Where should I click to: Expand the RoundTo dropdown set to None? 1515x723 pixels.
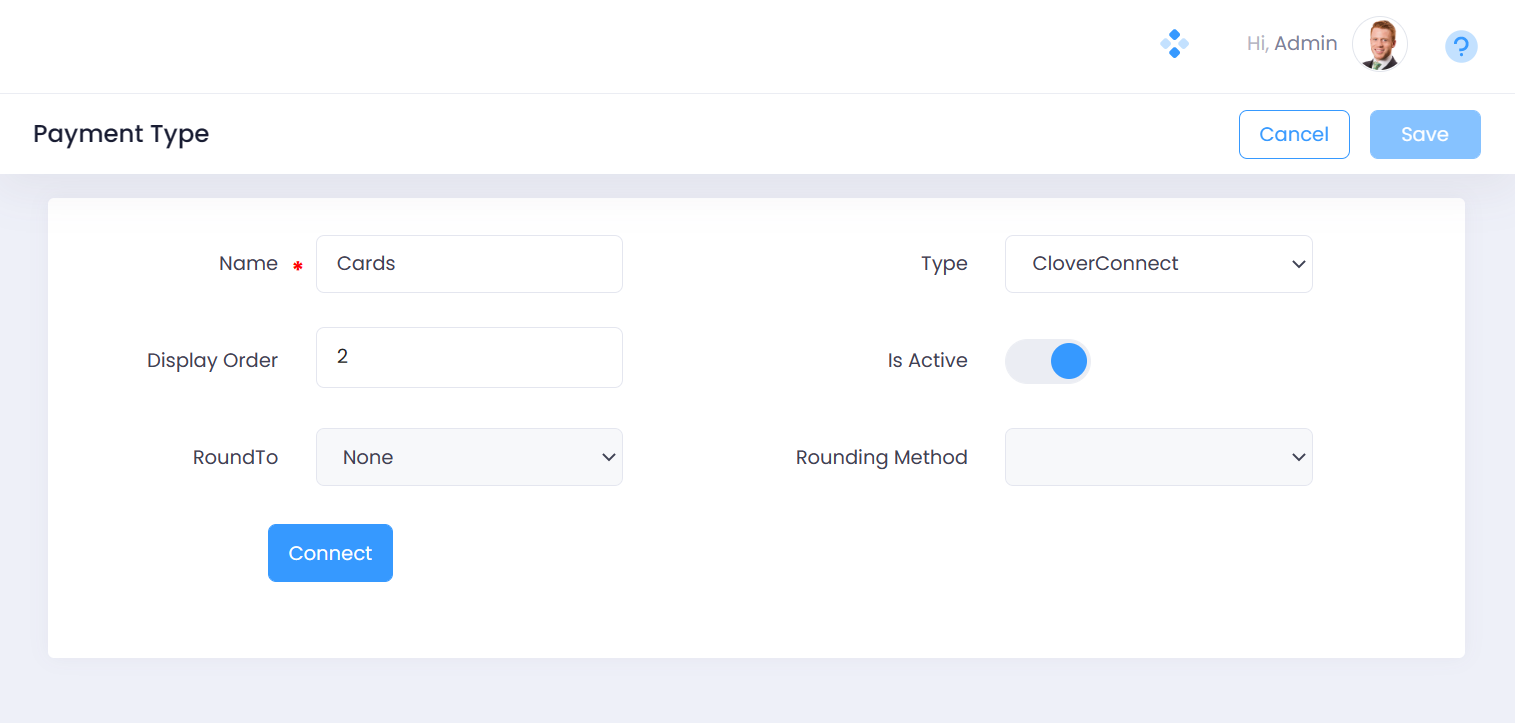[x=469, y=457]
